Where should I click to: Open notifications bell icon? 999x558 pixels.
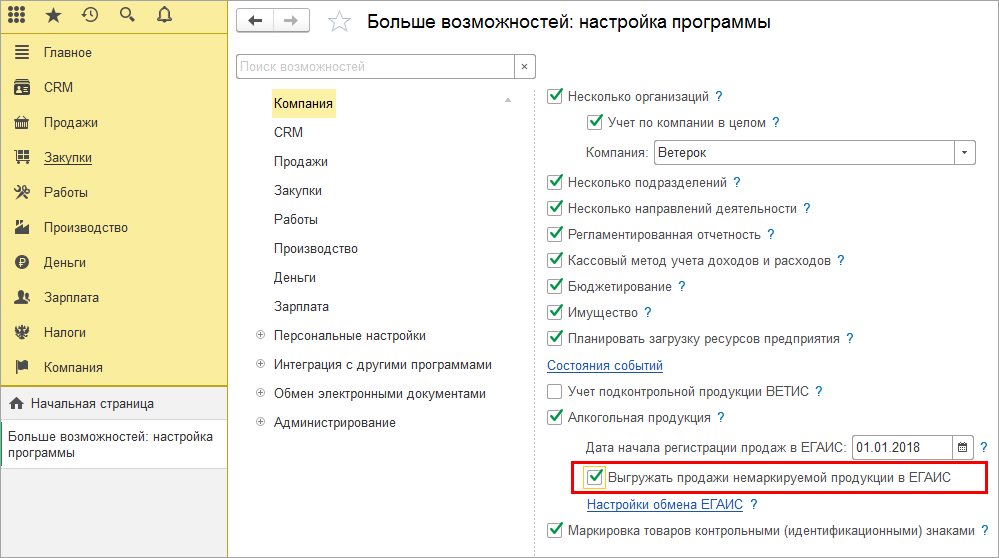164,15
